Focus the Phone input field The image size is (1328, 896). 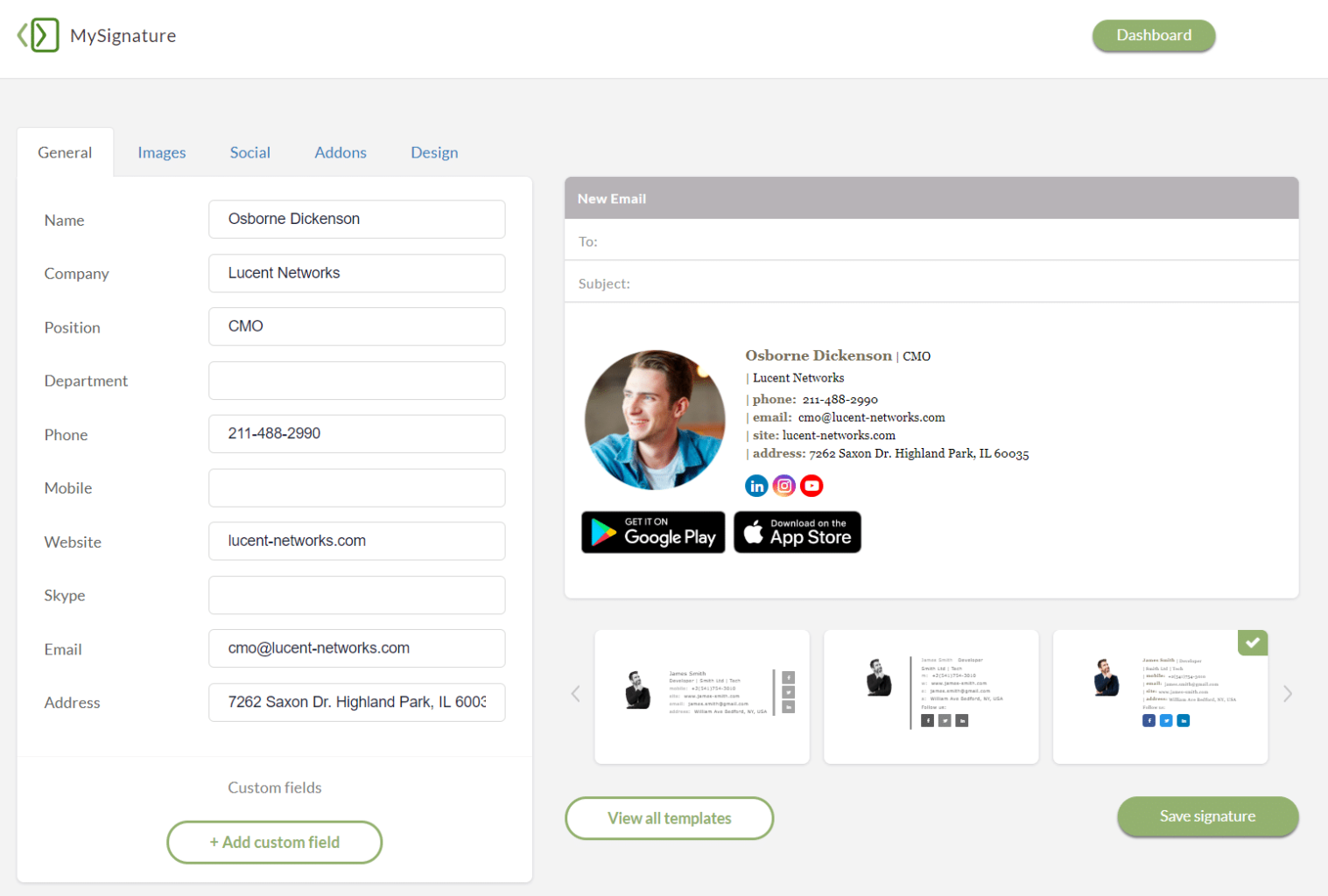point(357,434)
